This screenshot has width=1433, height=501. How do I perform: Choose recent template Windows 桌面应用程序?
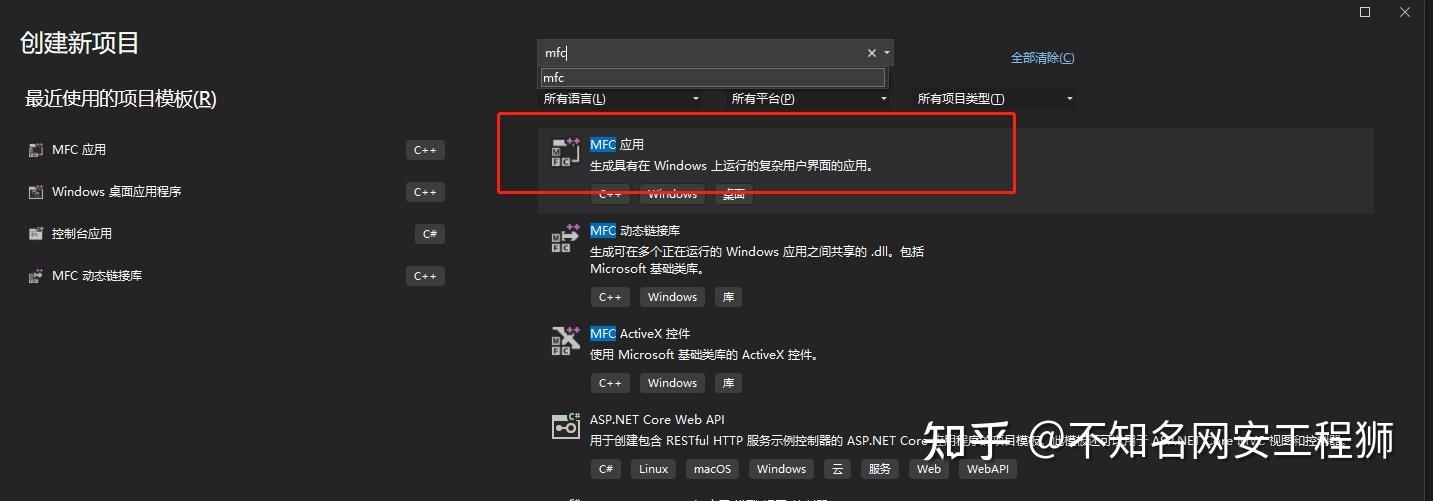[x=117, y=192]
